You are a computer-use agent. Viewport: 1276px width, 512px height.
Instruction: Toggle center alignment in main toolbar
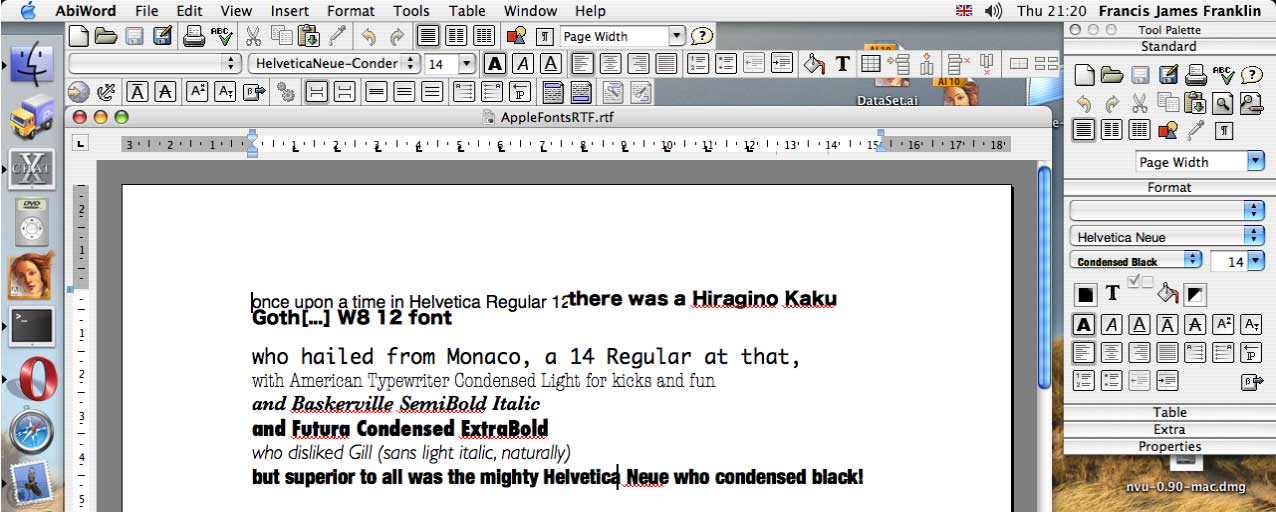[610, 63]
